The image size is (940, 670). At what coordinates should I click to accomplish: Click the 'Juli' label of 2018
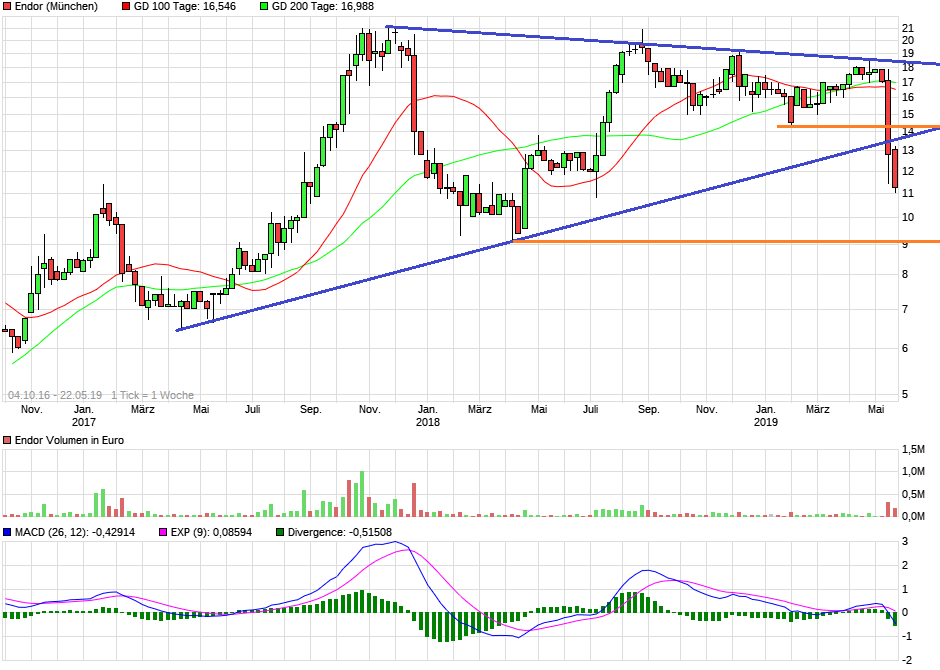590,409
